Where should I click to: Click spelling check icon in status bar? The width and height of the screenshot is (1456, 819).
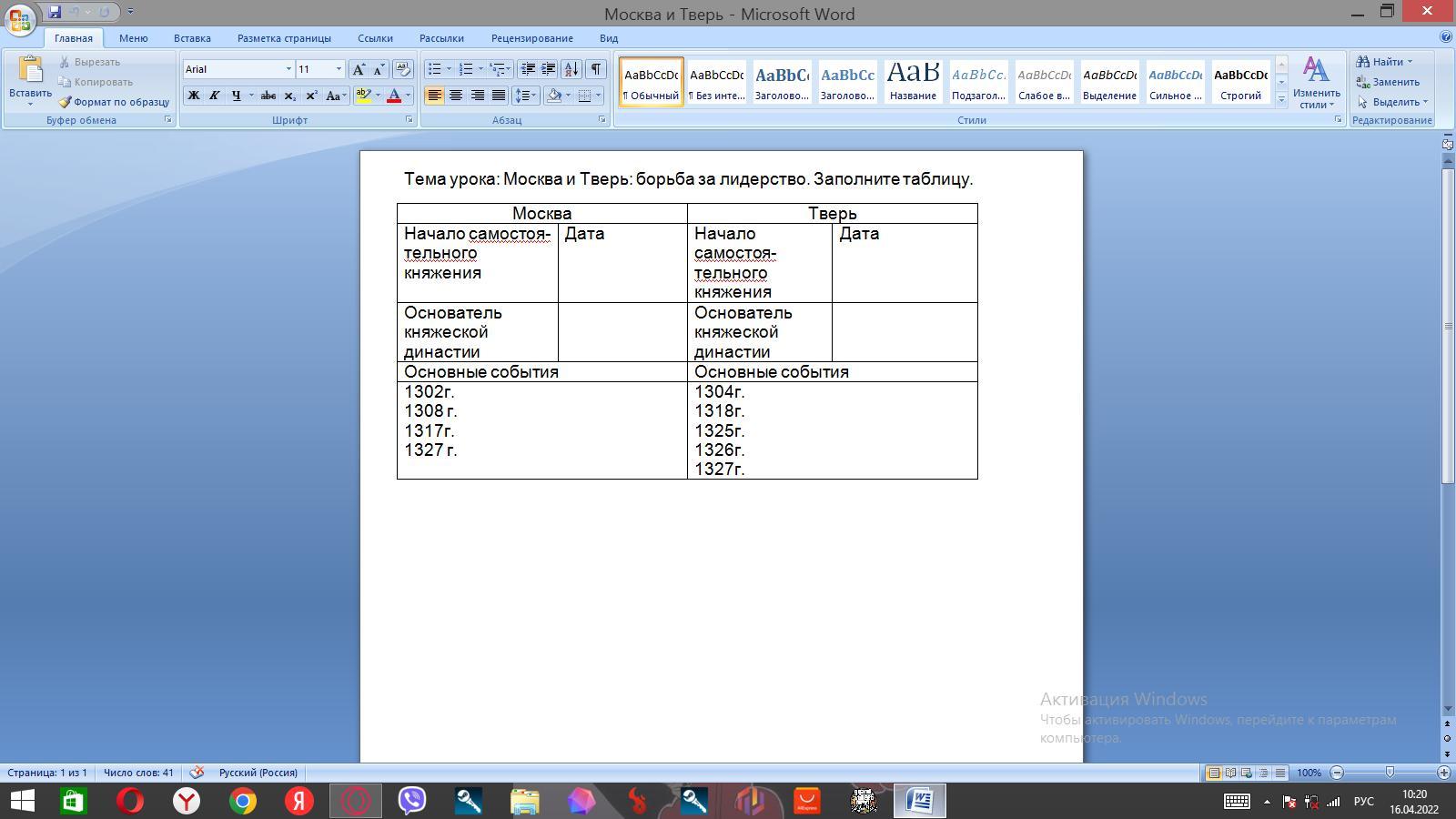tap(197, 773)
